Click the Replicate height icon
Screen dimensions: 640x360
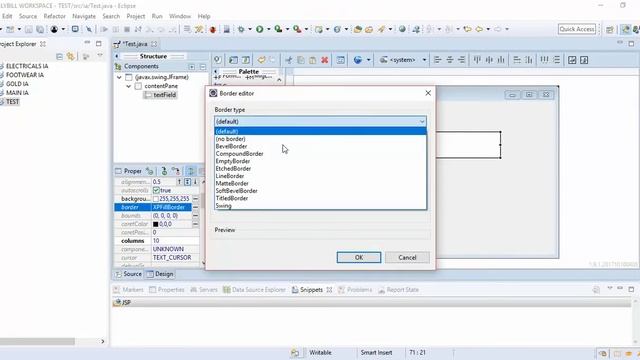529,60
